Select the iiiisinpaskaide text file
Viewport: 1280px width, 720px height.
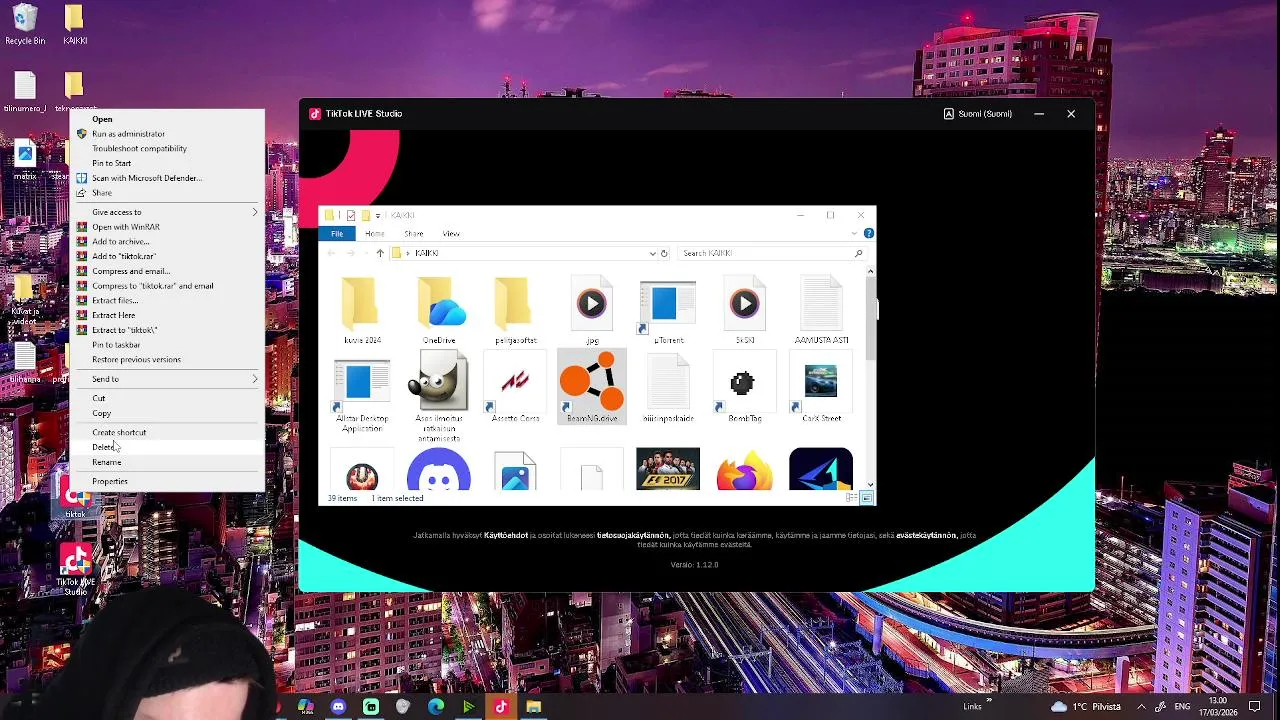tap(668, 386)
